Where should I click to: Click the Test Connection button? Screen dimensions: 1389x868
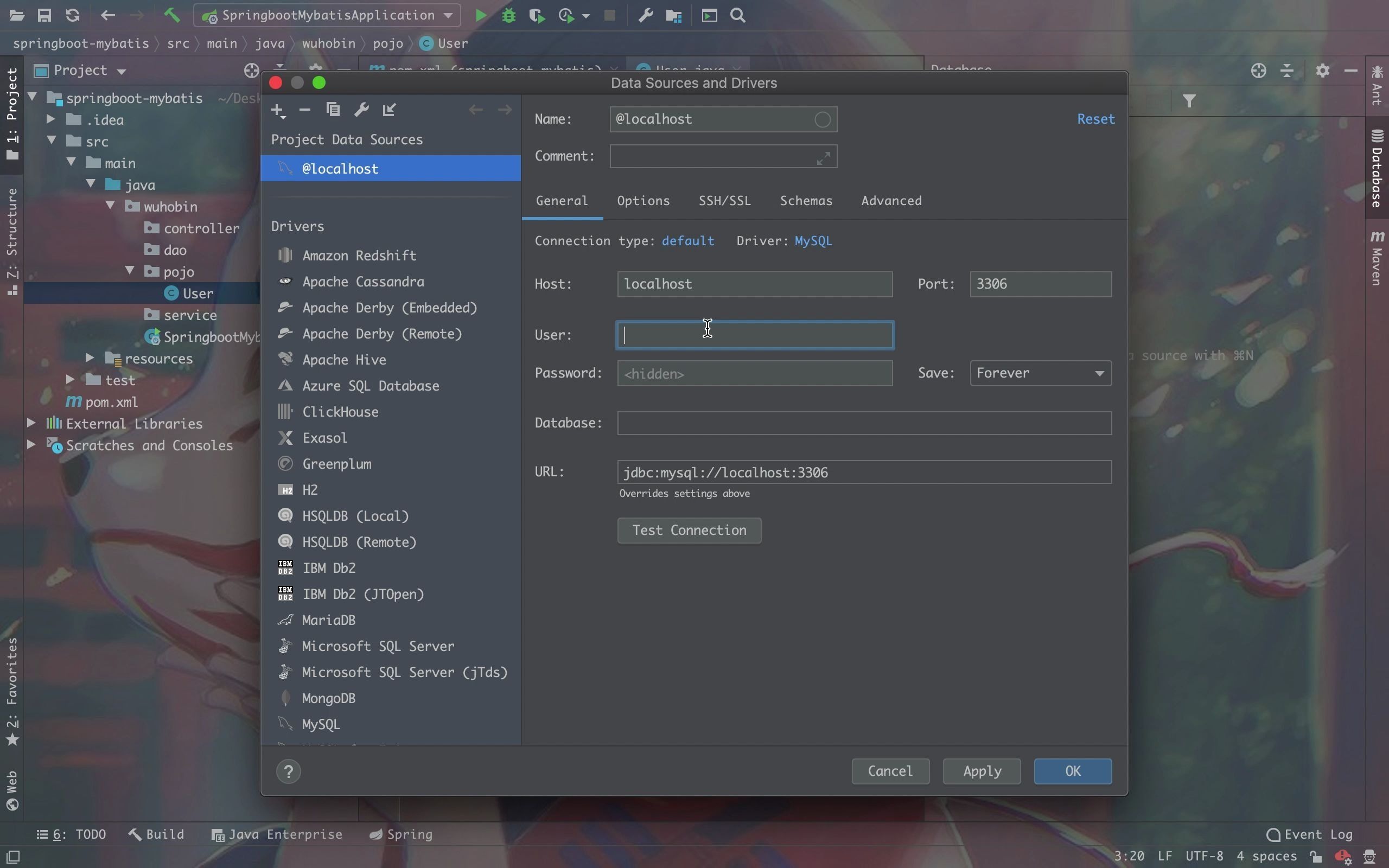(689, 531)
